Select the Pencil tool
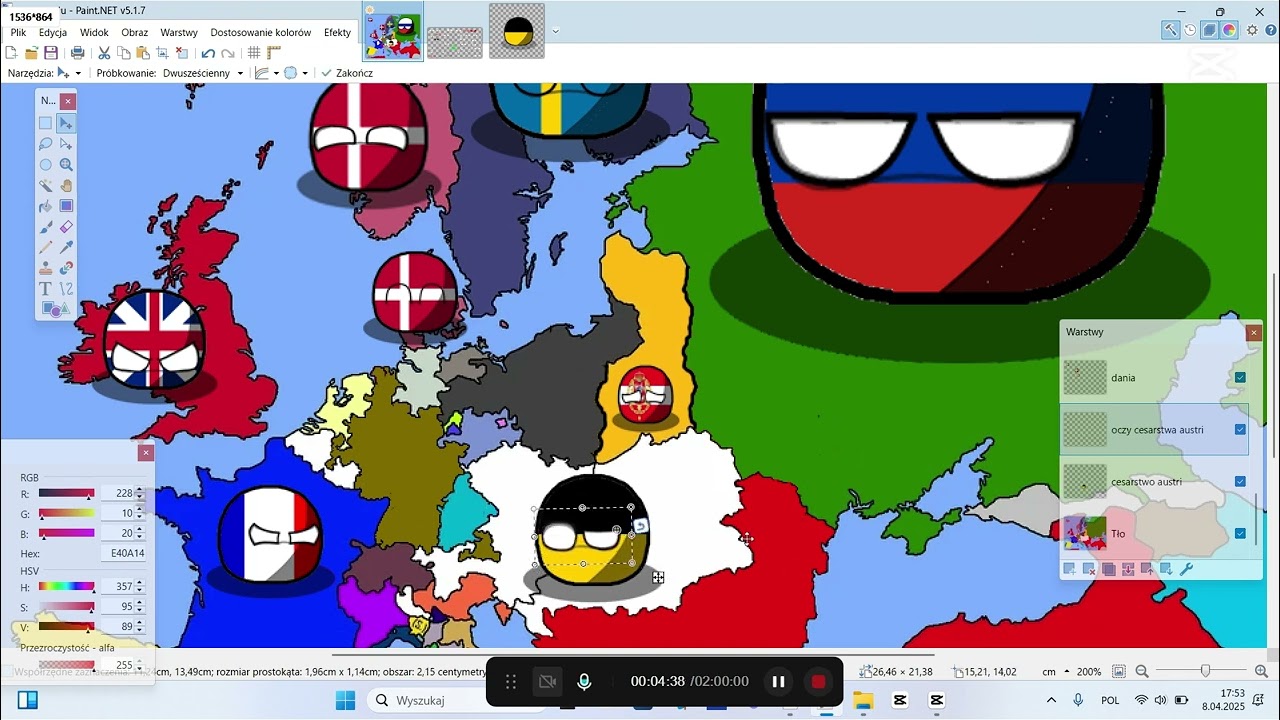Image resolution: width=1280 pixels, height=720 pixels. click(x=46, y=247)
